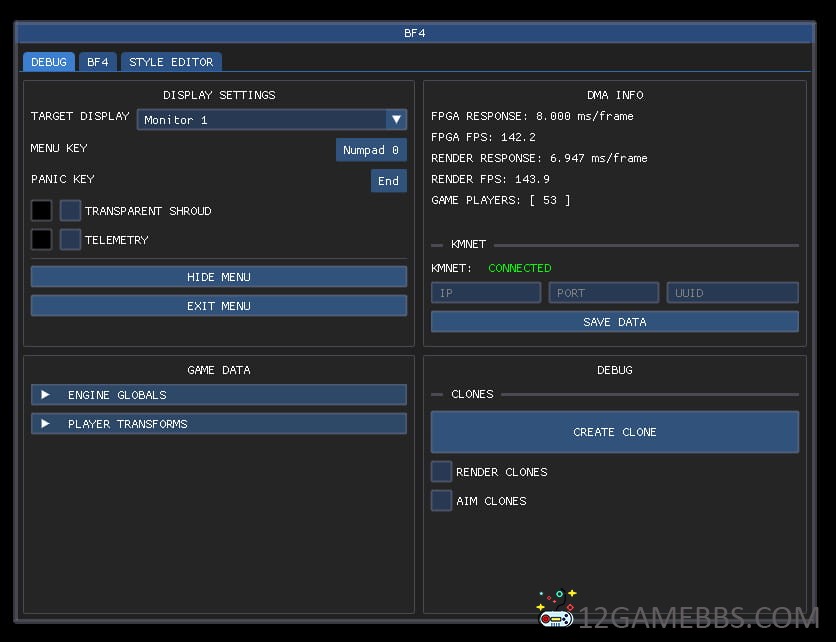
Task: Click the FPGA RESPONSE: 8.000 ms/frame text
Action: (532, 116)
